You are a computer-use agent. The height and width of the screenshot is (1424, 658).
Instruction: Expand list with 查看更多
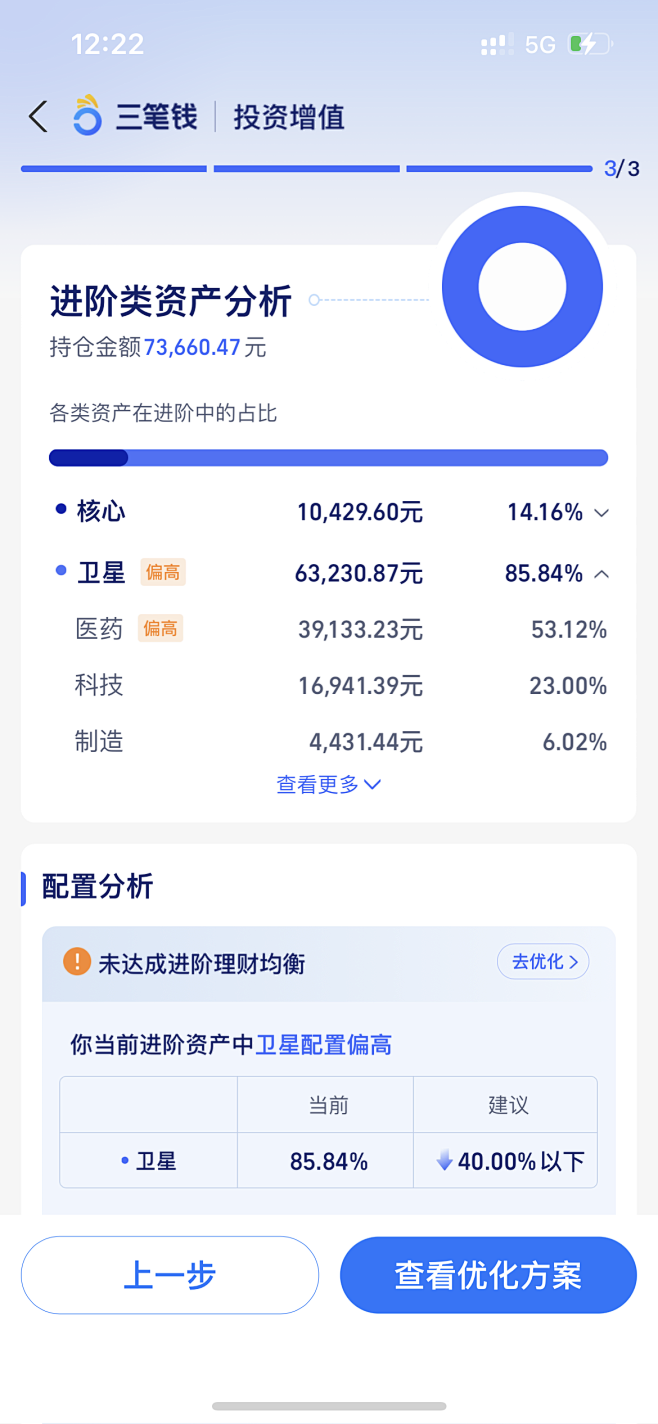coord(328,785)
